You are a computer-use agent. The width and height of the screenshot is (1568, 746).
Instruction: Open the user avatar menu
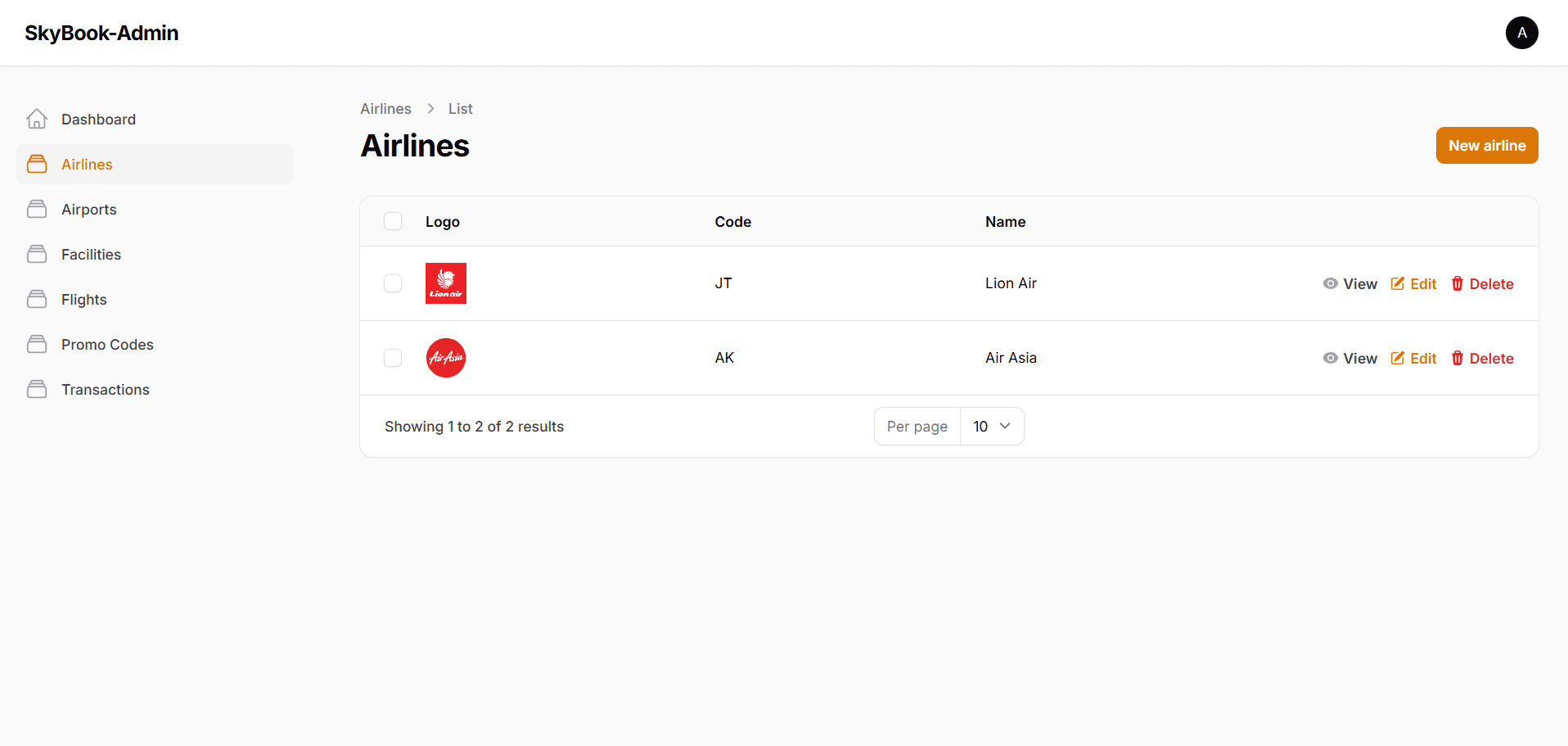pos(1521,33)
